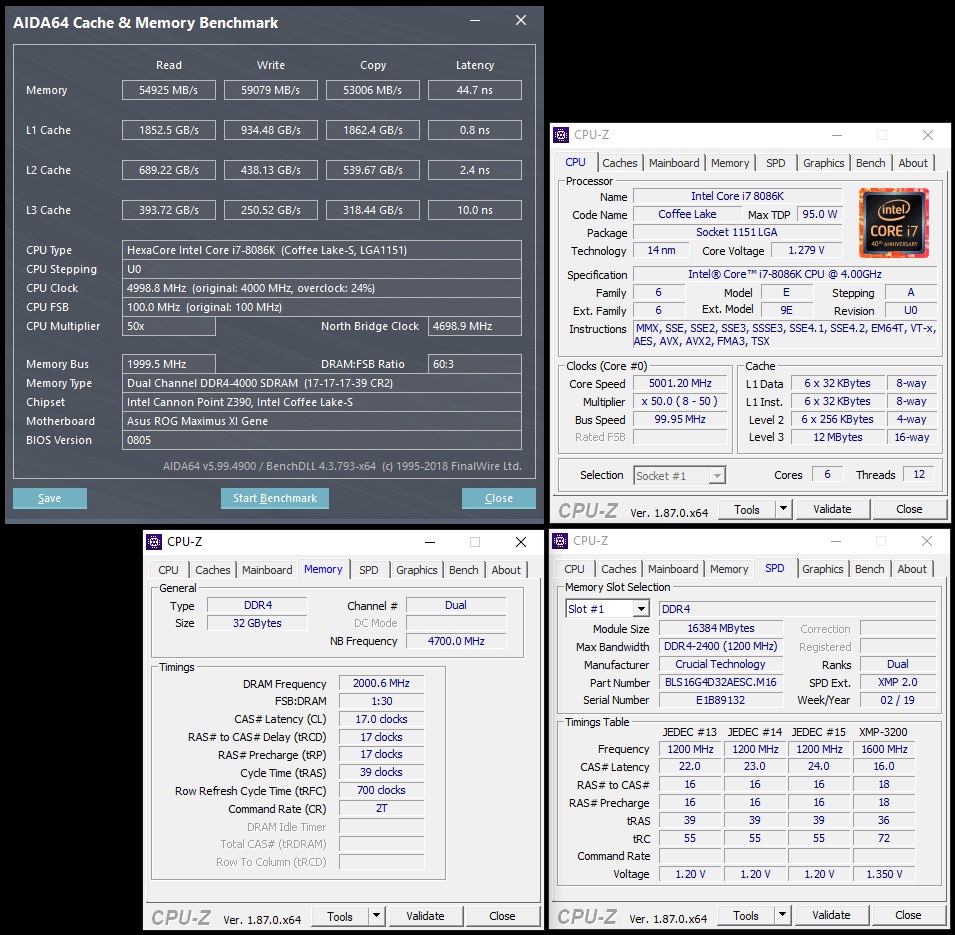Click processor Name Intel Core i7 8086K
The height and width of the screenshot is (935, 955).
coord(738,196)
